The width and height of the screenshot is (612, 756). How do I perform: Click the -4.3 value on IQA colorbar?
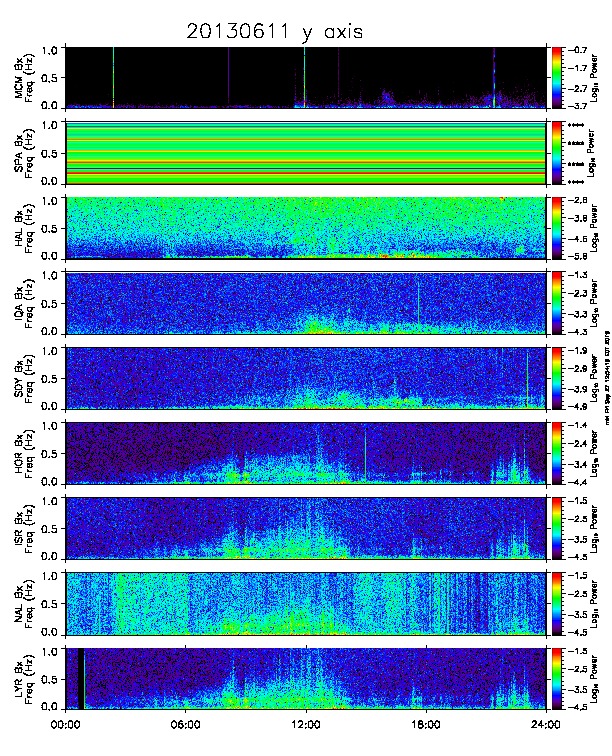point(577,331)
